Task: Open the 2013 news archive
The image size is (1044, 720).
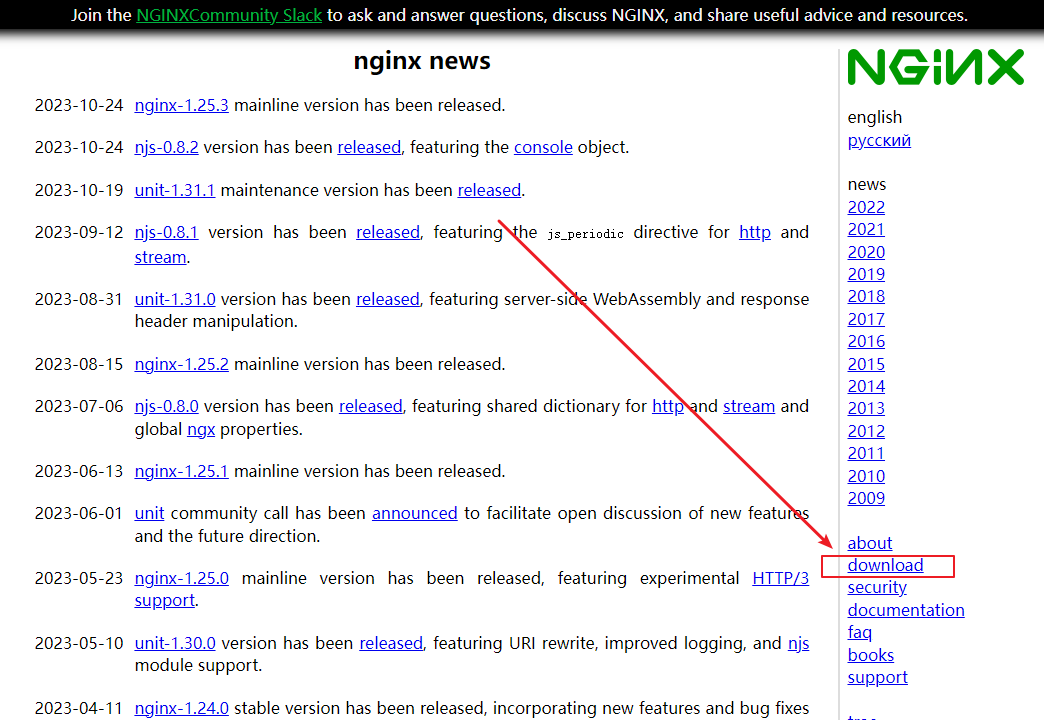Action: (x=866, y=408)
